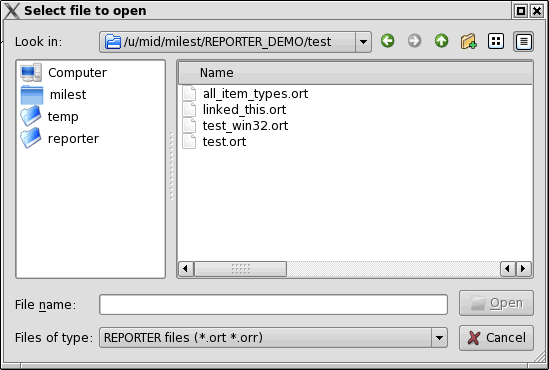
Task: Maximize the Select file to open dialog
Action: (521, 11)
